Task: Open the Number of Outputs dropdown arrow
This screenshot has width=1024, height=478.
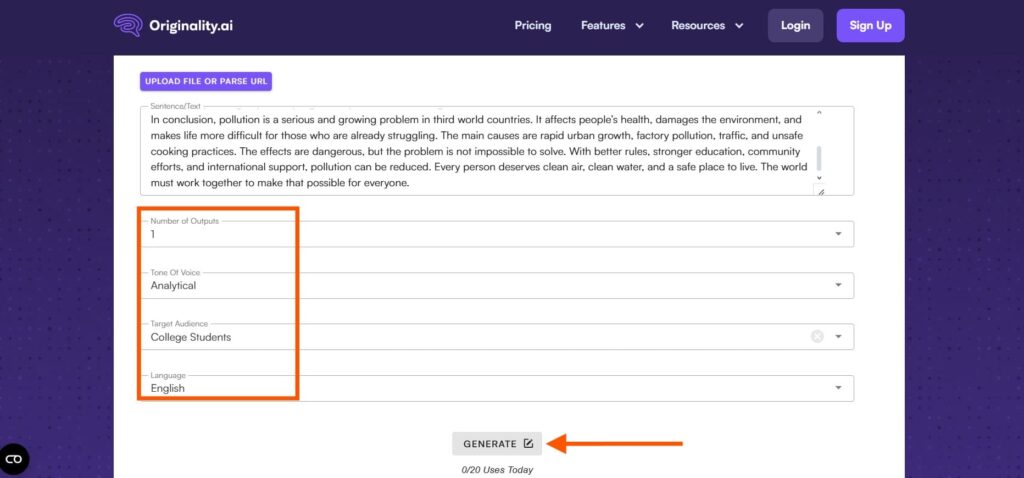Action: (x=838, y=234)
